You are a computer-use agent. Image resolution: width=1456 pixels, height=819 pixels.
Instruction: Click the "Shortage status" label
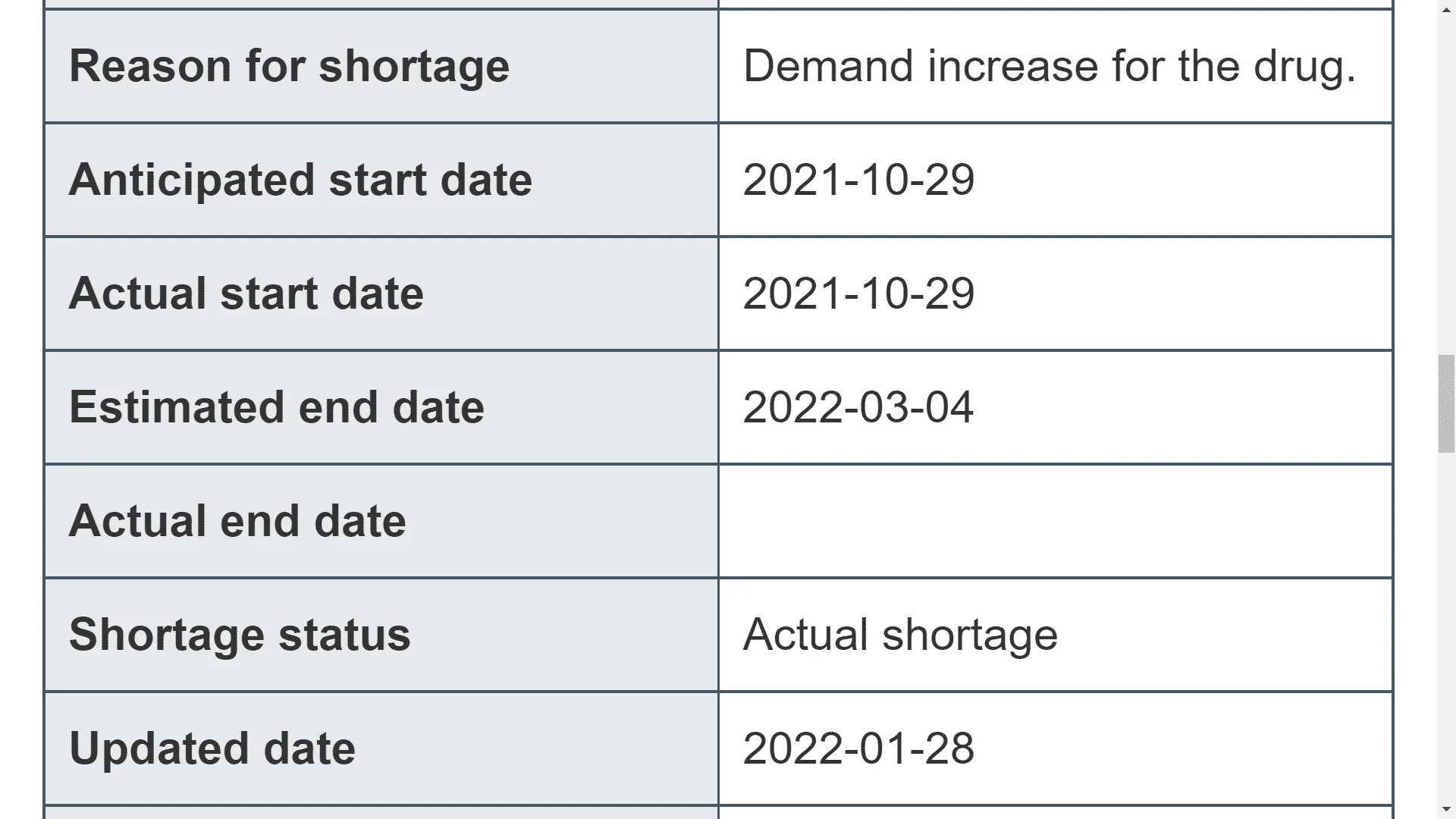pos(240,635)
